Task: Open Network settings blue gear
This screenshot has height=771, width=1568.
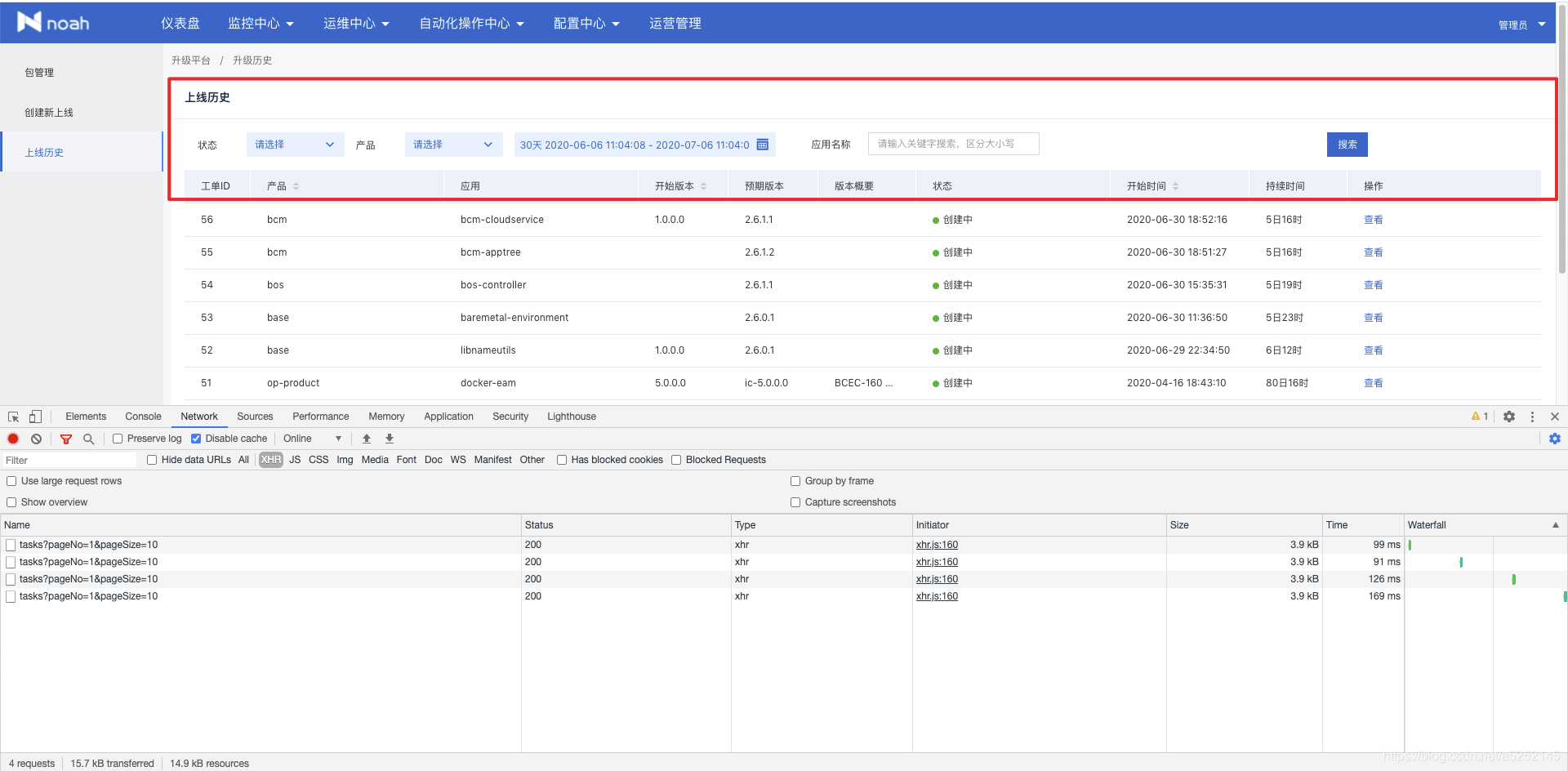Action: coord(1555,439)
